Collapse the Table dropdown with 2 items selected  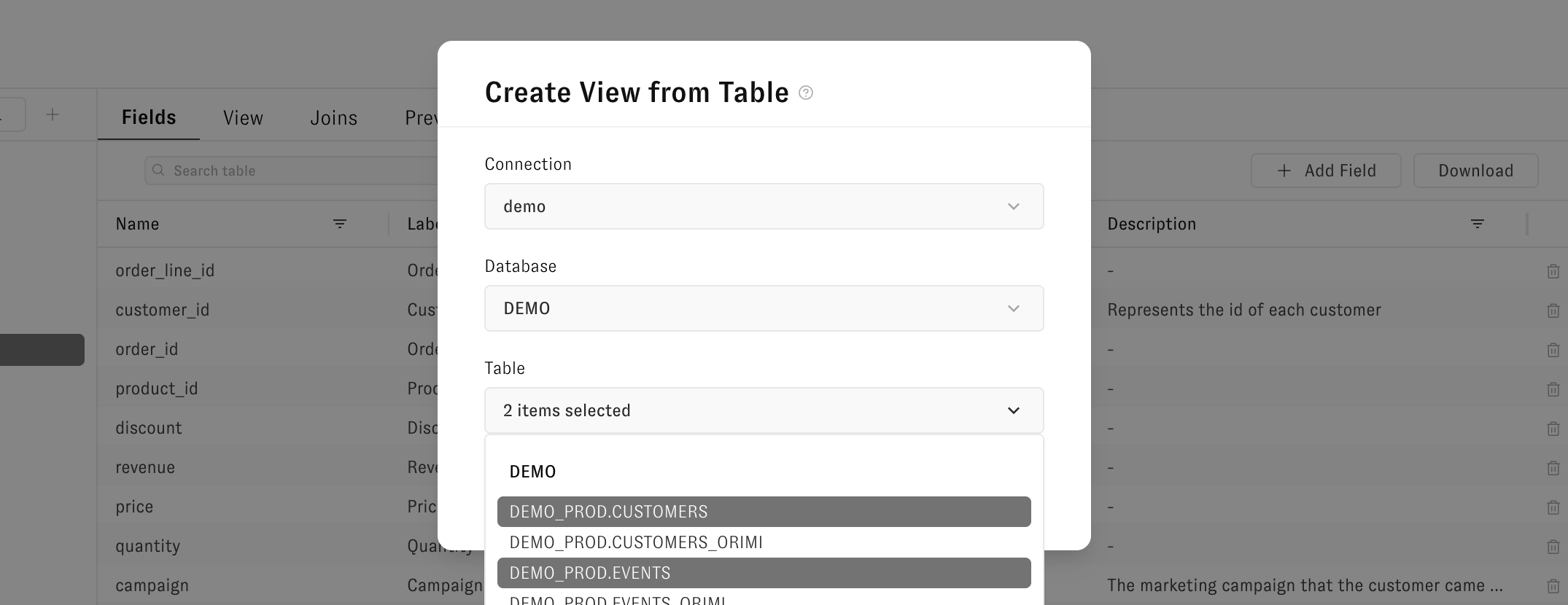[x=764, y=410]
